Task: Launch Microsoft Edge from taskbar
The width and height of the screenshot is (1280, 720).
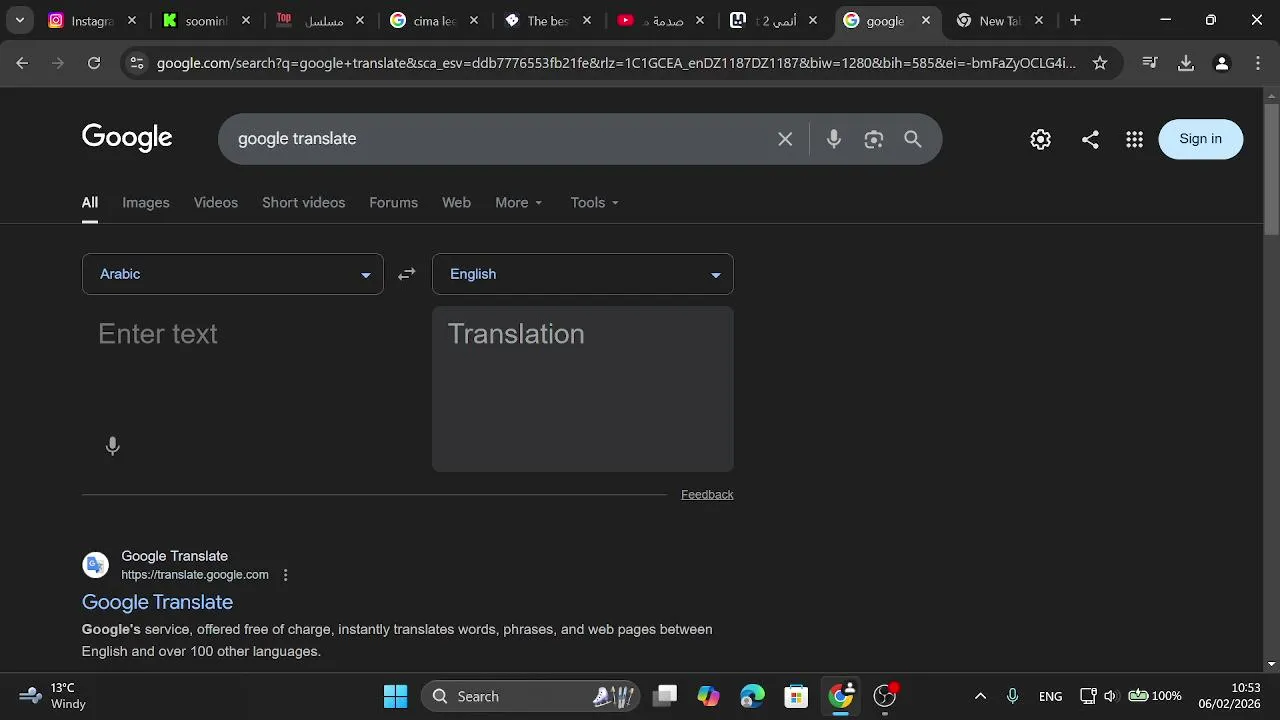Action: point(753,696)
